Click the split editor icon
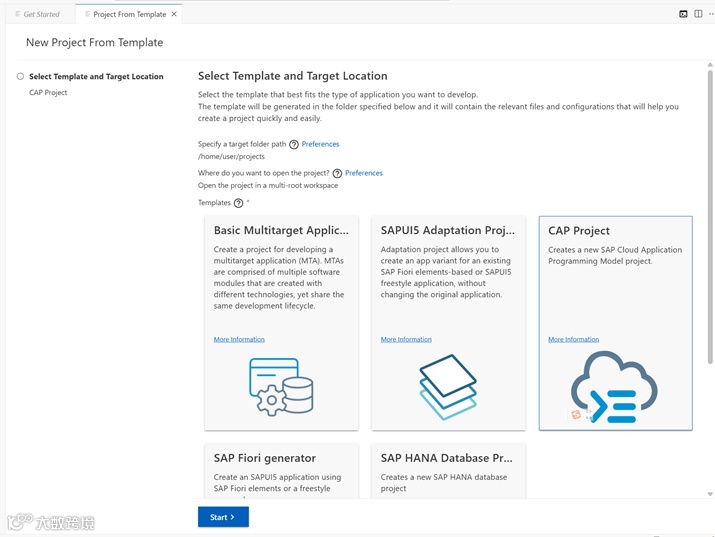Image resolution: width=715 pixels, height=537 pixels. click(x=698, y=14)
